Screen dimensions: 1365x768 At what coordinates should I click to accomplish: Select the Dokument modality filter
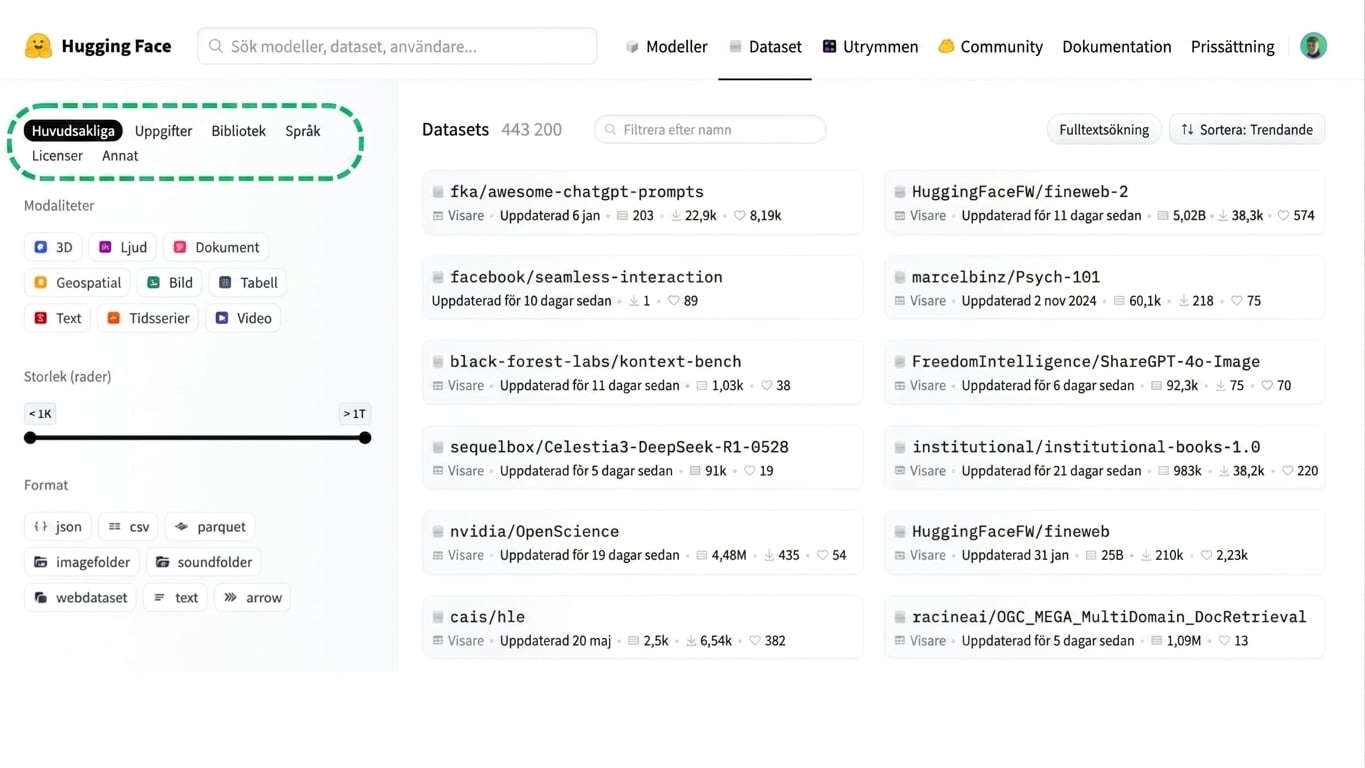coord(216,247)
